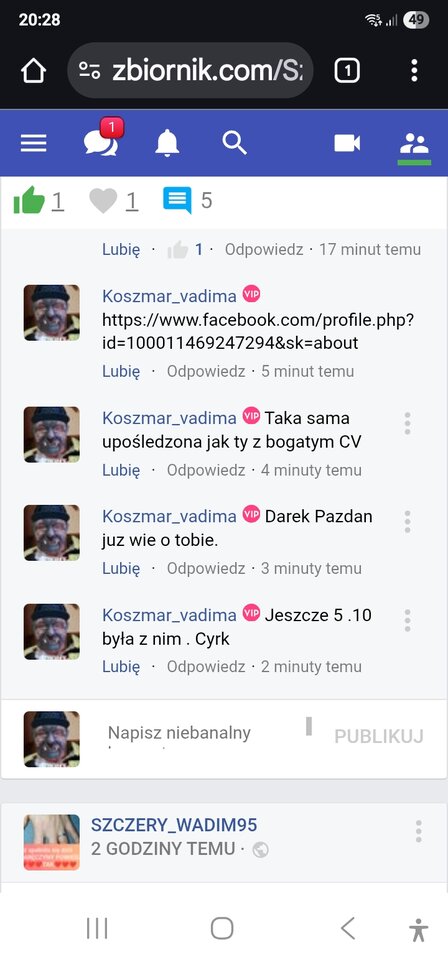
Task: Open the browser tab switcher showing 1
Action: coord(346,71)
